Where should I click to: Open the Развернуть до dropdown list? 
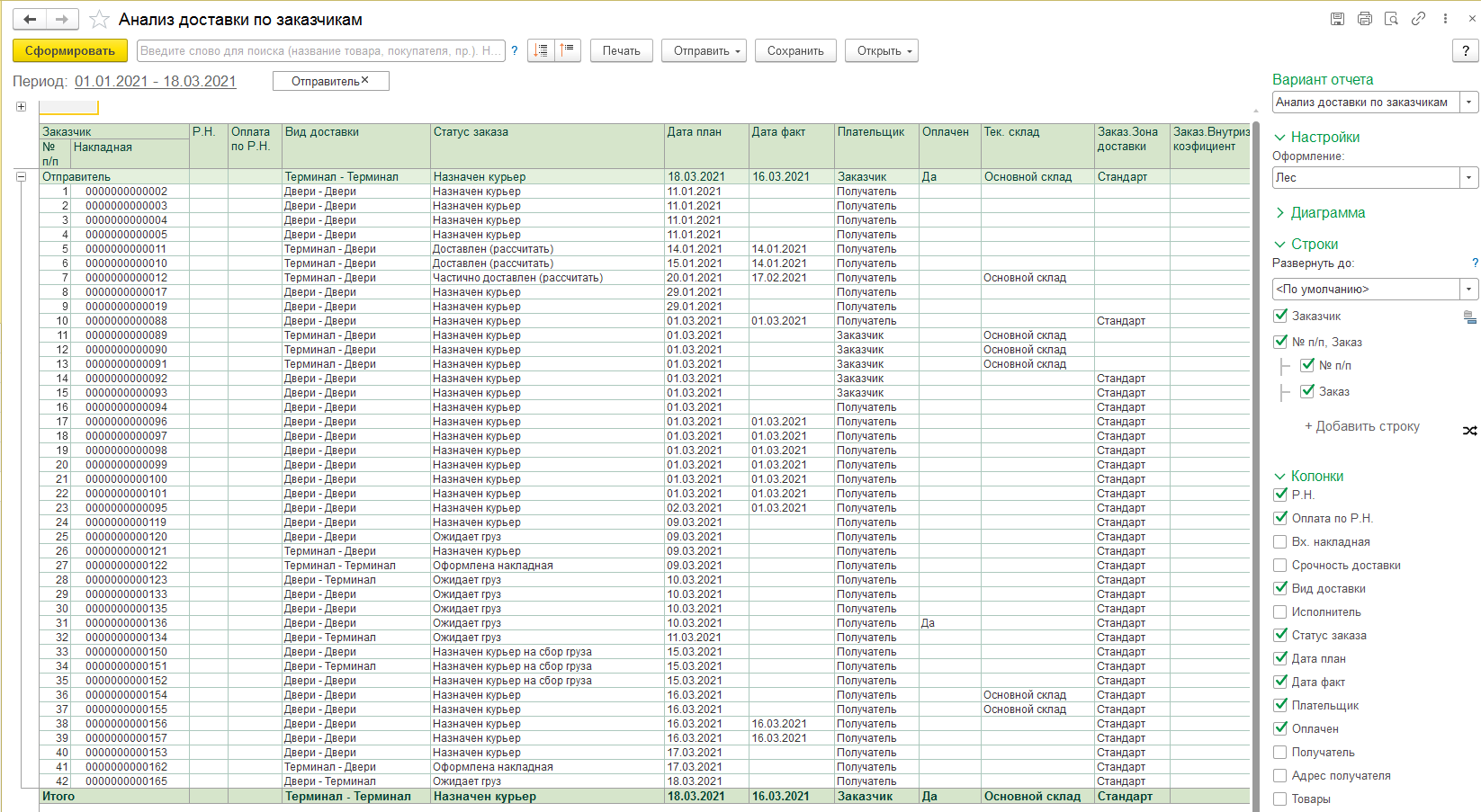coord(1468,290)
